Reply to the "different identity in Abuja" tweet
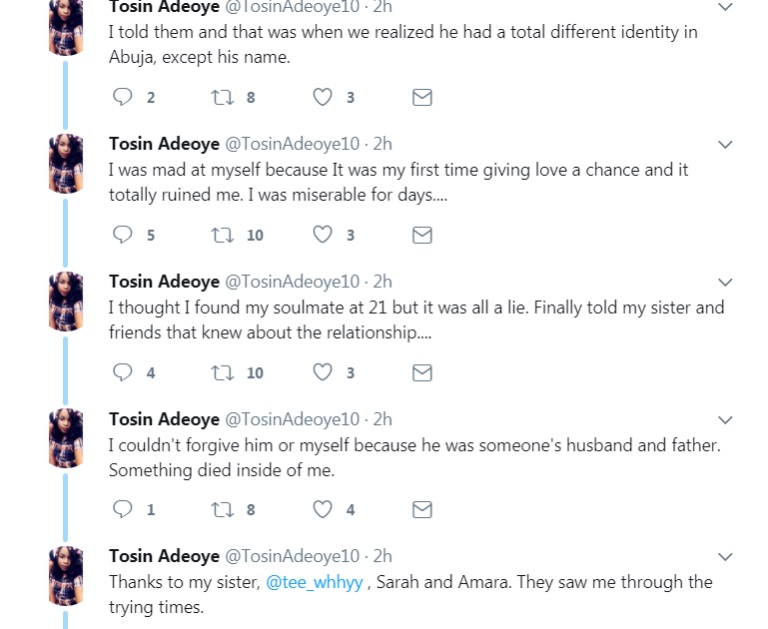This screenshot has width=768, height=629. pos(123,97)
